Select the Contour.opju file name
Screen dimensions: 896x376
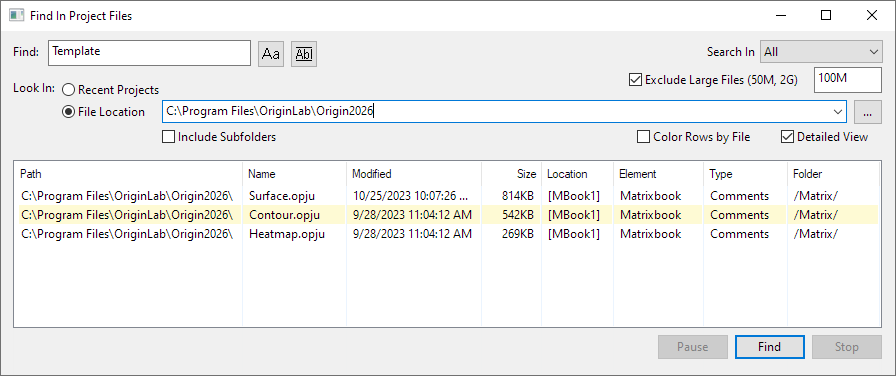(x=284, y=215)
